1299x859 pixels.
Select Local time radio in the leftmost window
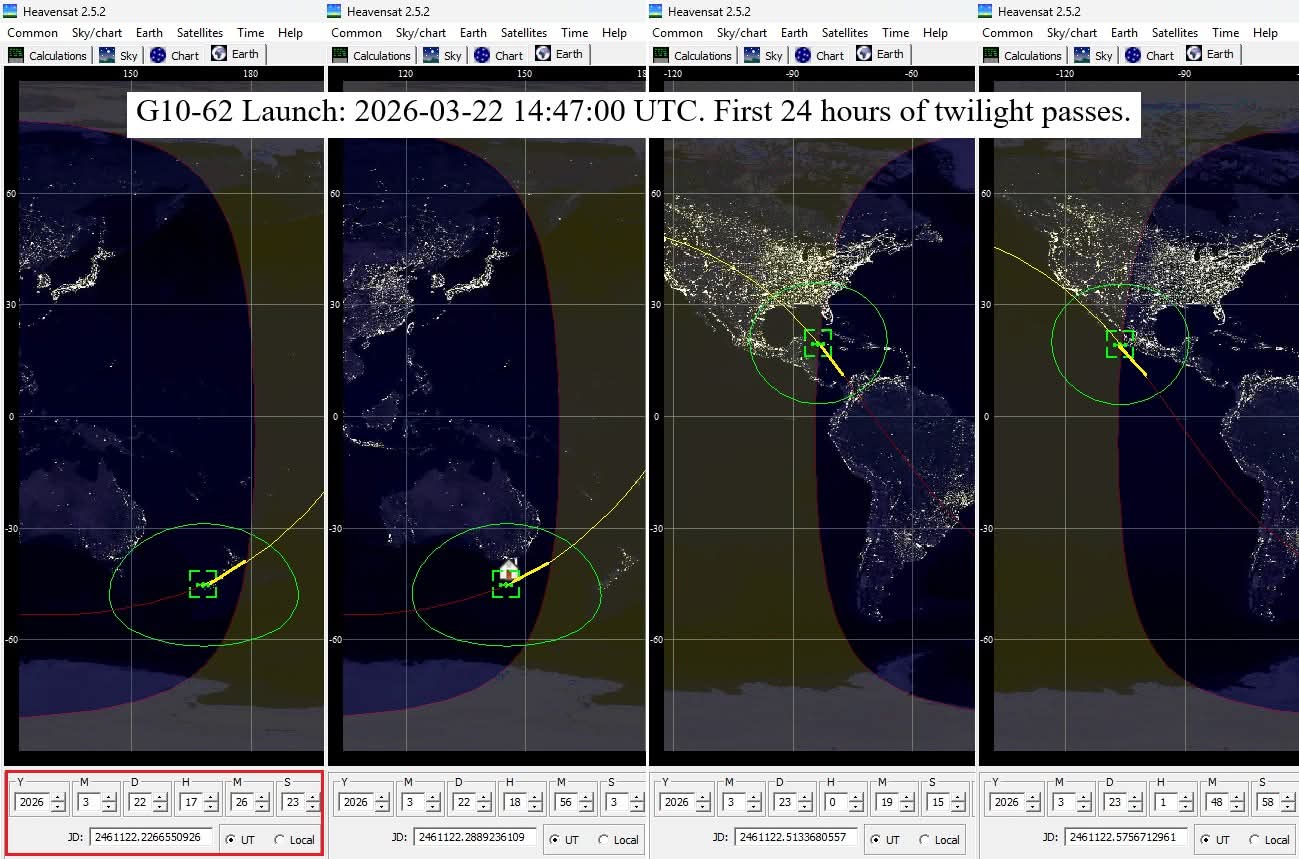coord(279,839)
